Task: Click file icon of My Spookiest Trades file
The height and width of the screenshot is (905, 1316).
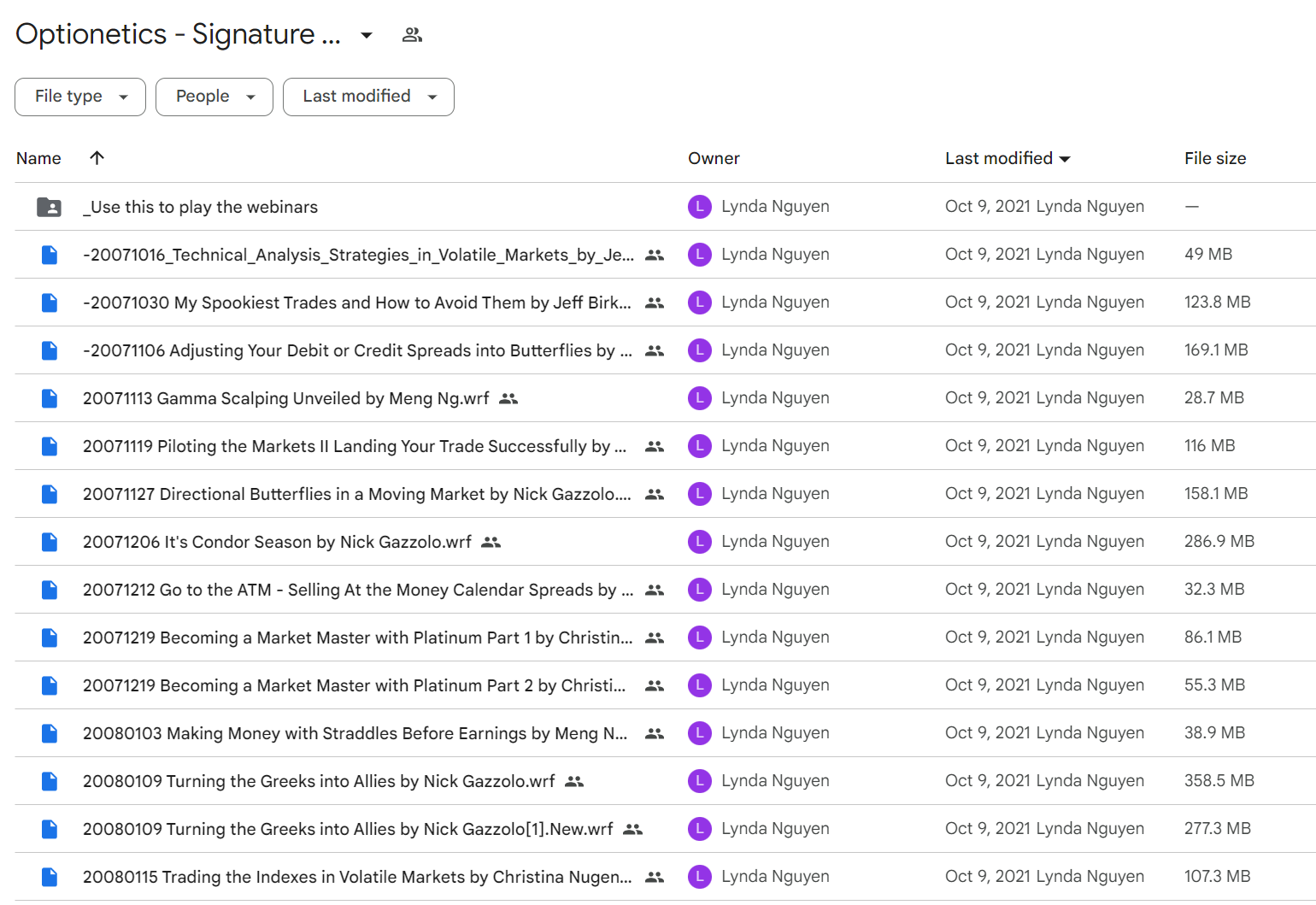Action: tap(50, 303)
